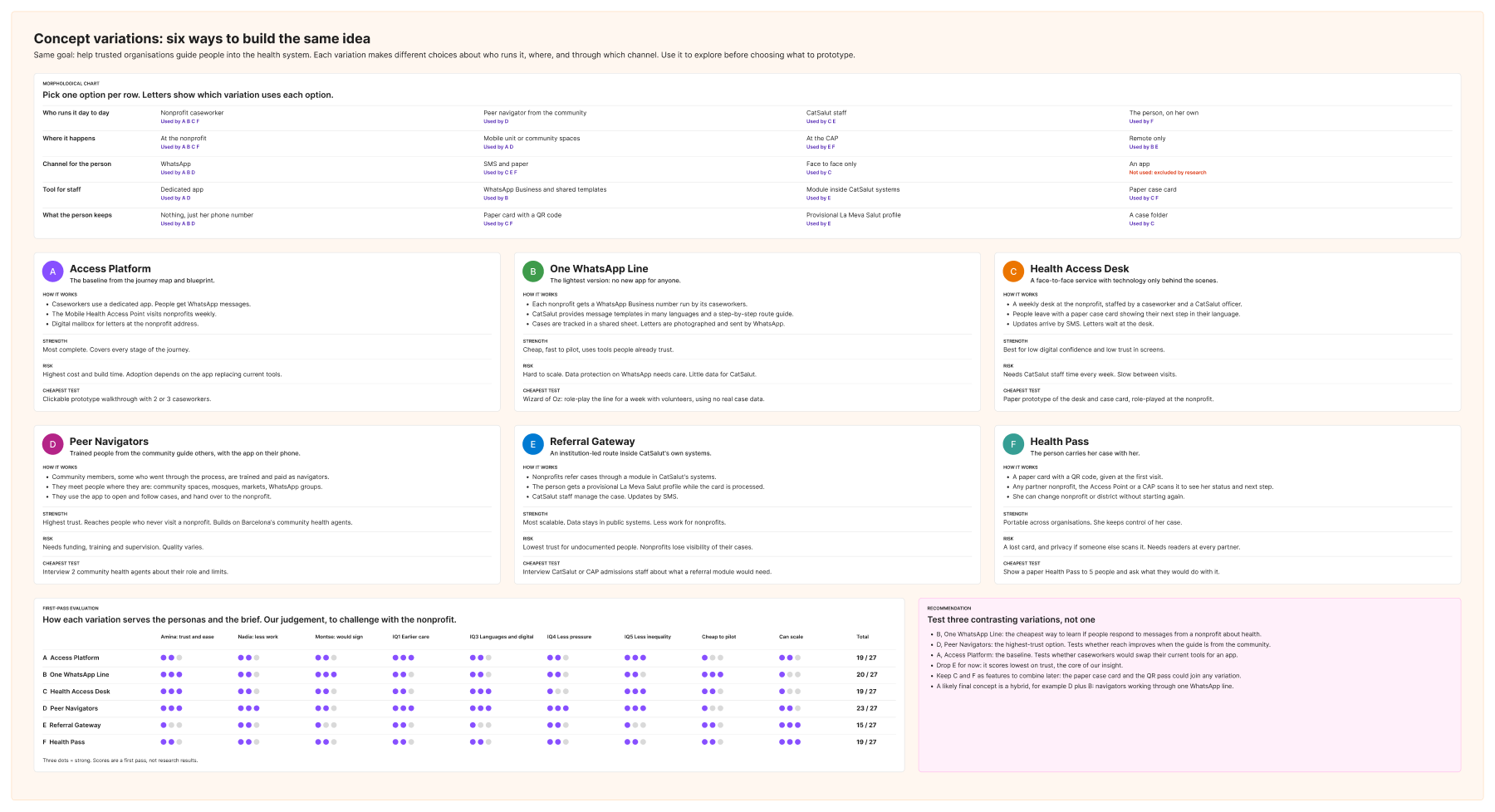The height and width of the screenshot is (812, 1495).
Task: Click the 'Nonprofit caseworker' option in the chart
Action: [x=192, y=113]
